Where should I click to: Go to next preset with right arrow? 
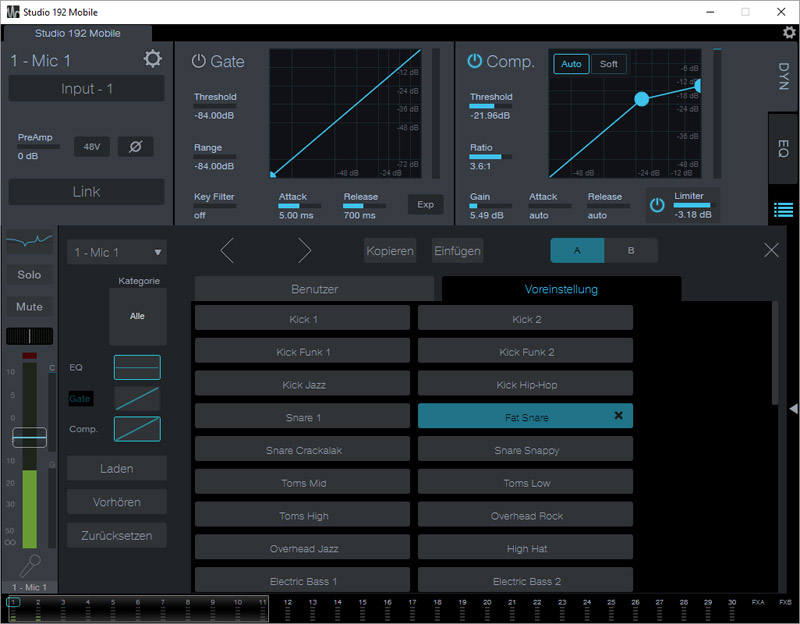pyautogui.click(x=304, y=251)
